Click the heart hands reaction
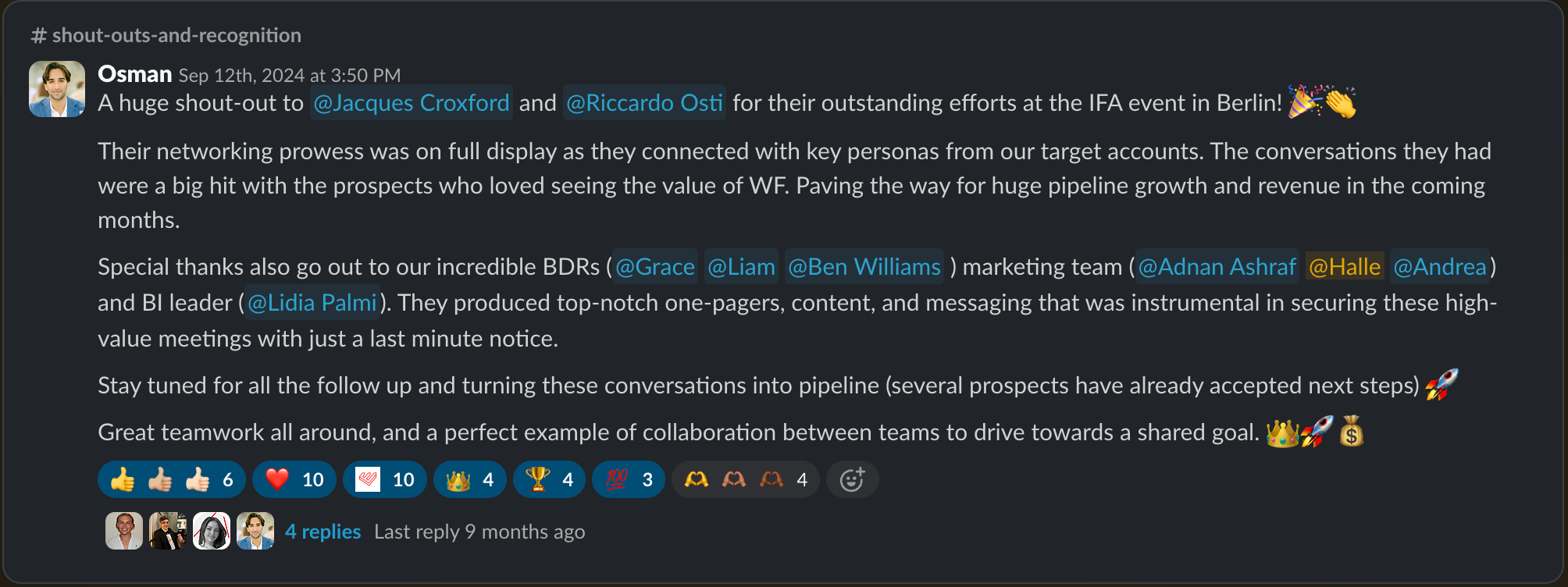 [745, 479]
